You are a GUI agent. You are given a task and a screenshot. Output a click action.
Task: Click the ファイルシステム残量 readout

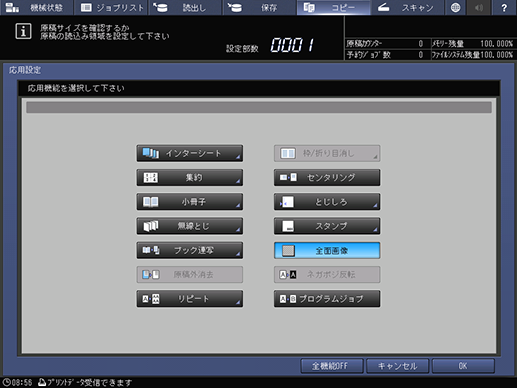[472, 55]
